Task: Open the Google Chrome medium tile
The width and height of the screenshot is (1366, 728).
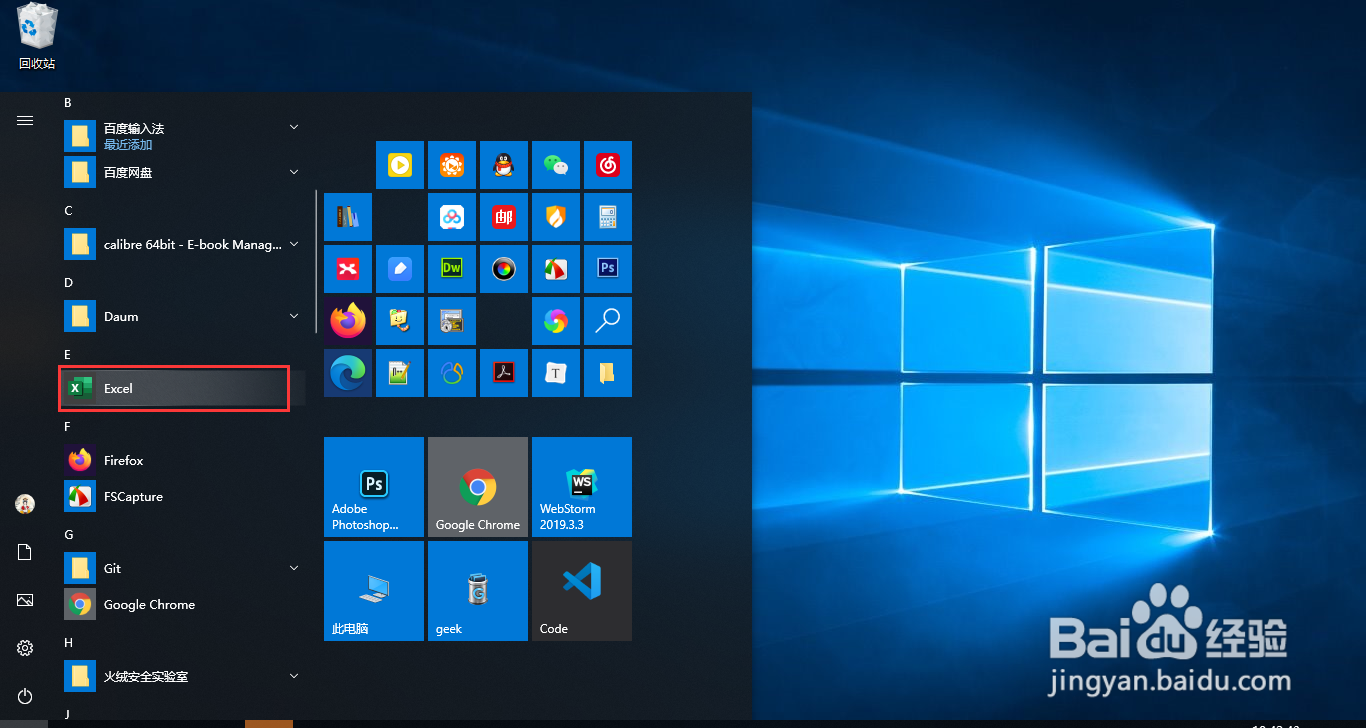Action: pyautogui.click(x=478, y=487)
